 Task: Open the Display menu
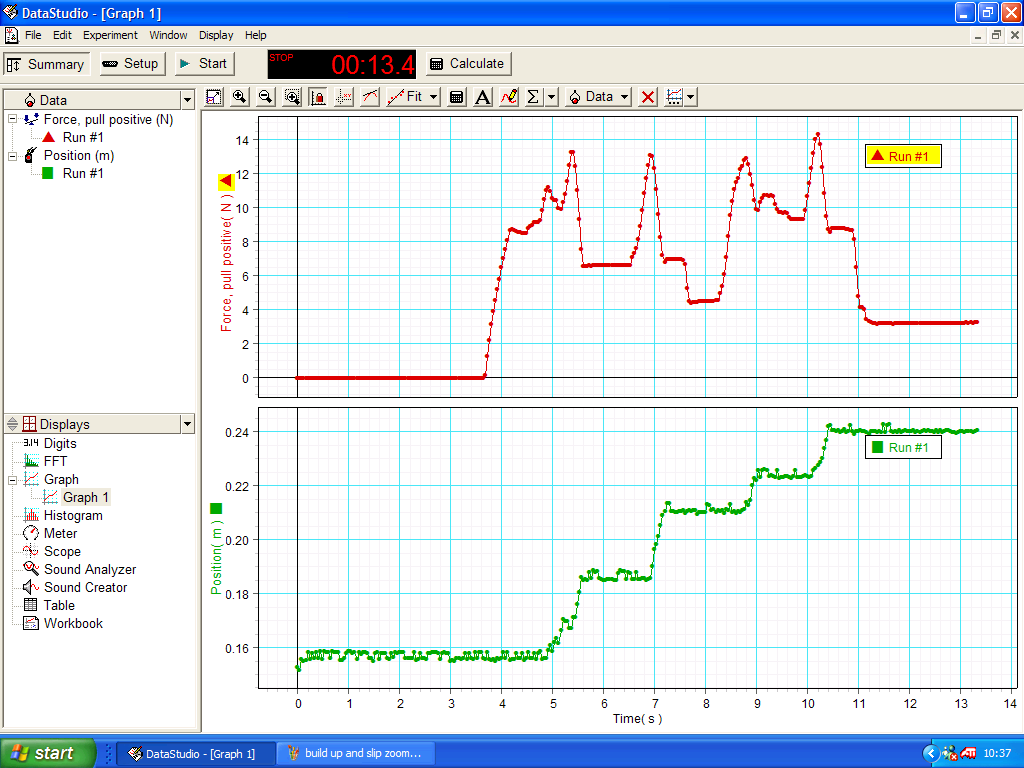click(216, 35)
